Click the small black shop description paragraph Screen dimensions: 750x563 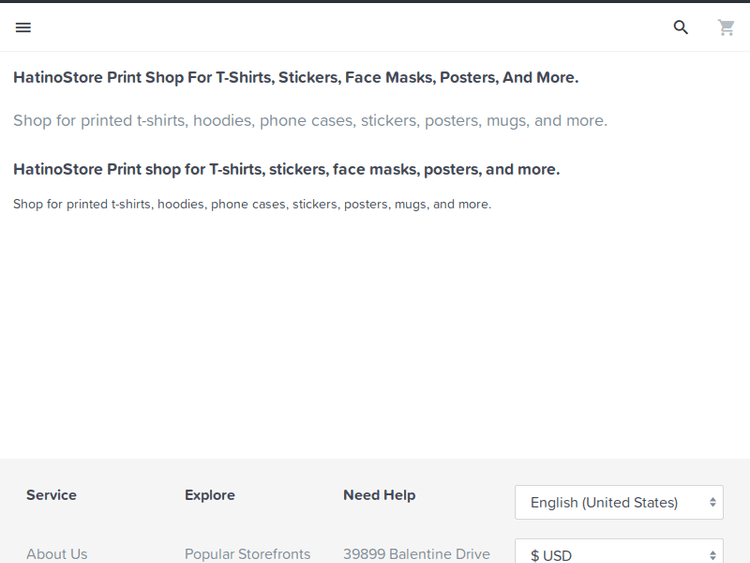pyautogui.click(x=252, y=204)
